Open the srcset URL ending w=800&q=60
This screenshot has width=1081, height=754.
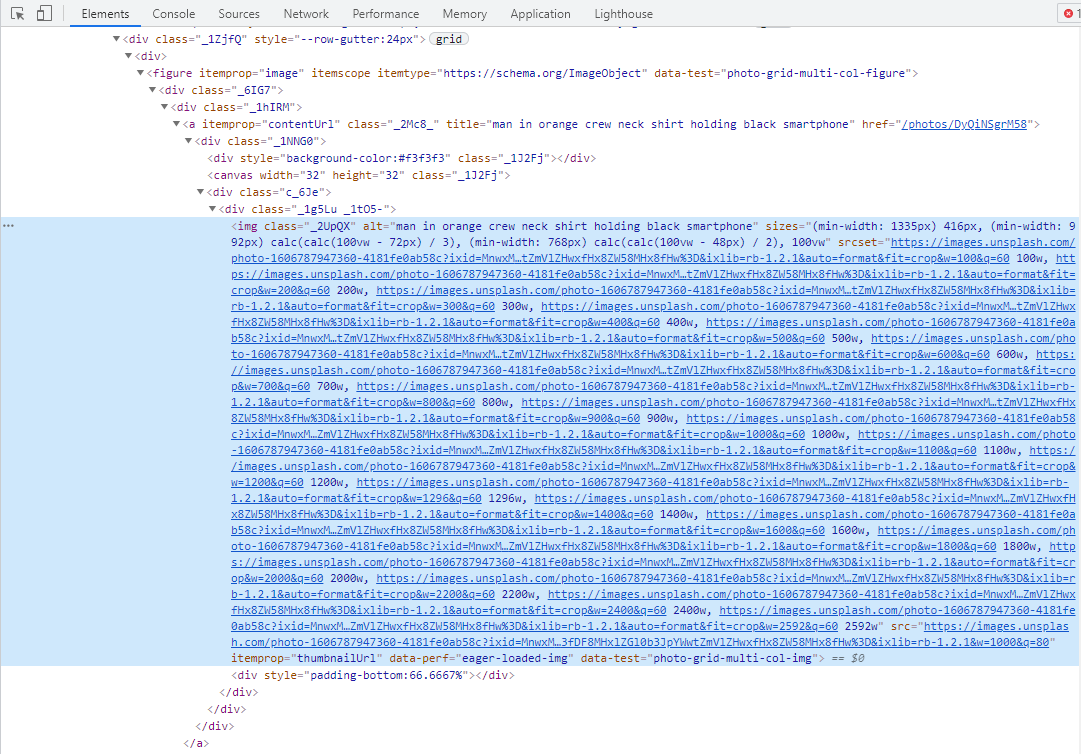(653, 394)
